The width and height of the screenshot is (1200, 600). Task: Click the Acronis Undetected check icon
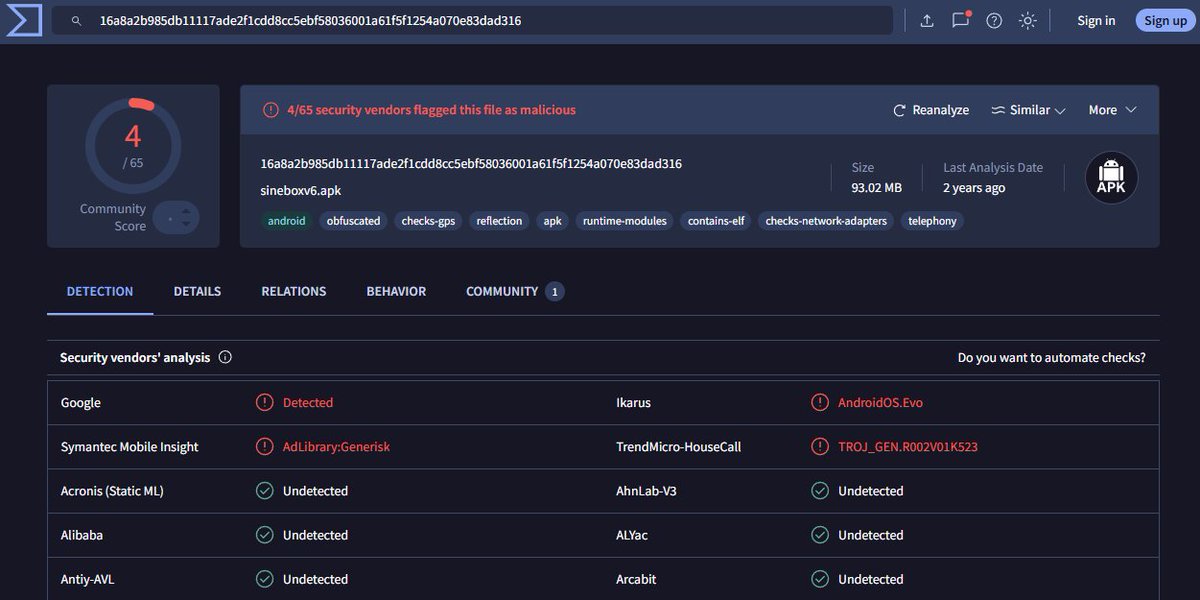tap(264, 491)
